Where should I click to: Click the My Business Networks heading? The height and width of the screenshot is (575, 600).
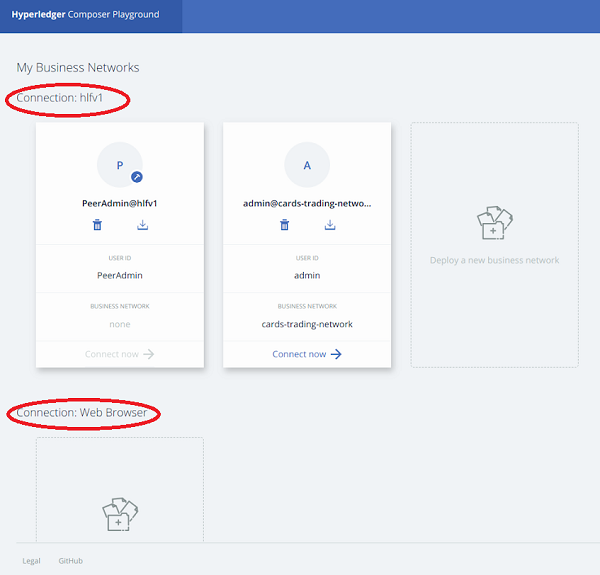click(x=78, y=67)
